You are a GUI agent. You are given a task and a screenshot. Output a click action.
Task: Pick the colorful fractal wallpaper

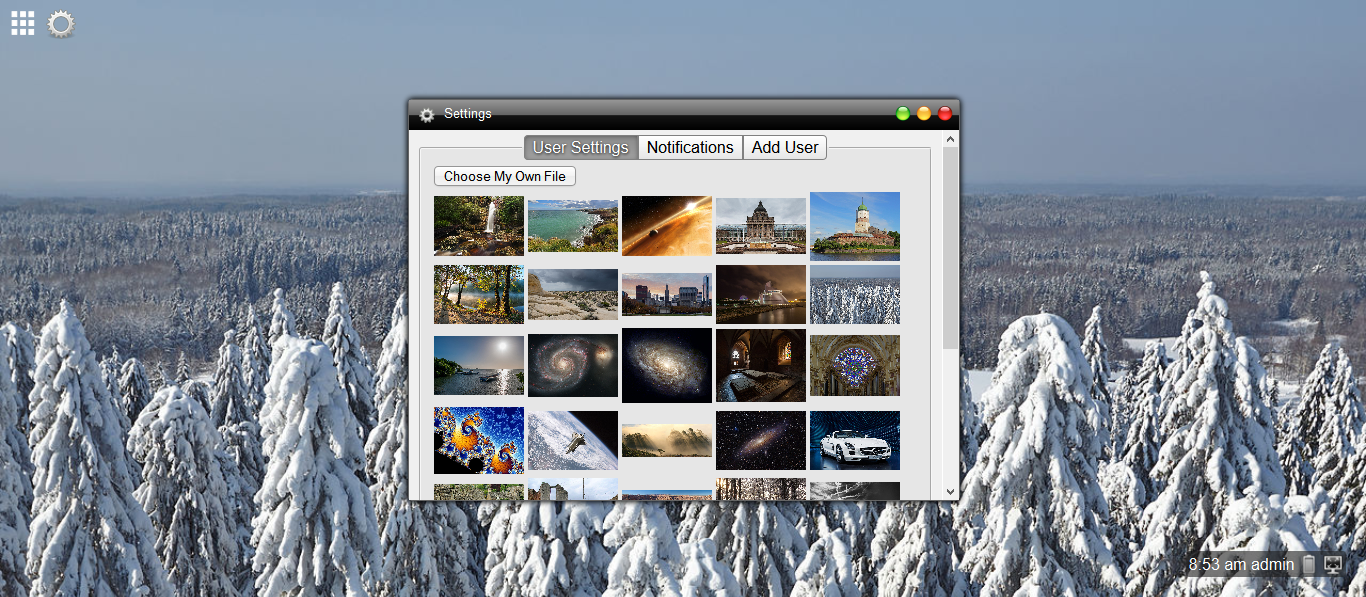478,440
